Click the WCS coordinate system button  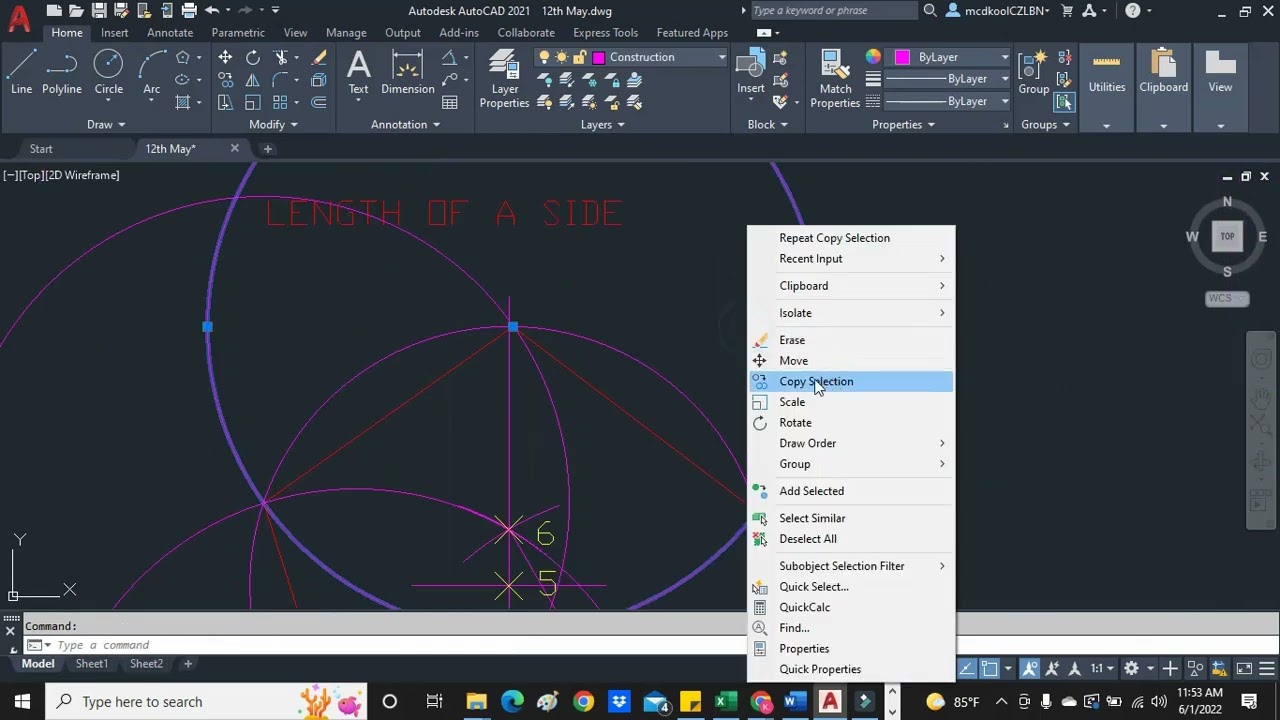point(1226,298)
